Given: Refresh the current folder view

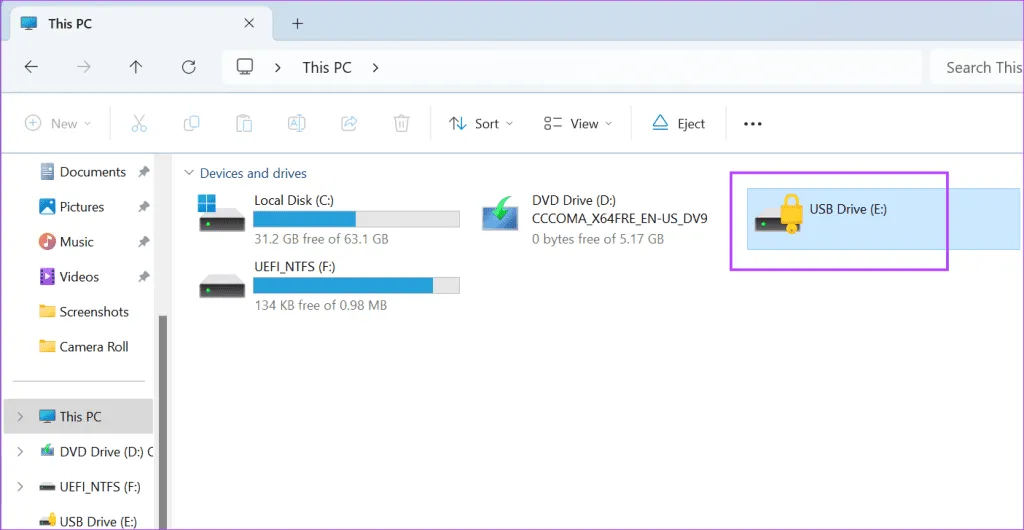Looking at the screenshot, I should (188, 67).
